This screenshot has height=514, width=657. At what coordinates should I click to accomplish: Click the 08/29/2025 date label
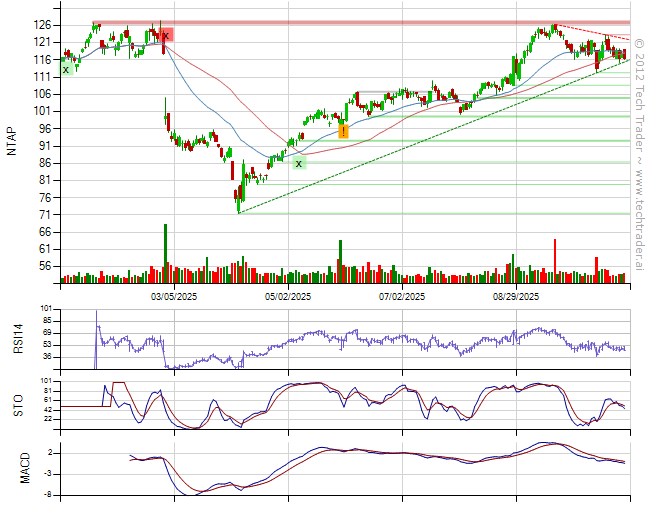[516, 297]
